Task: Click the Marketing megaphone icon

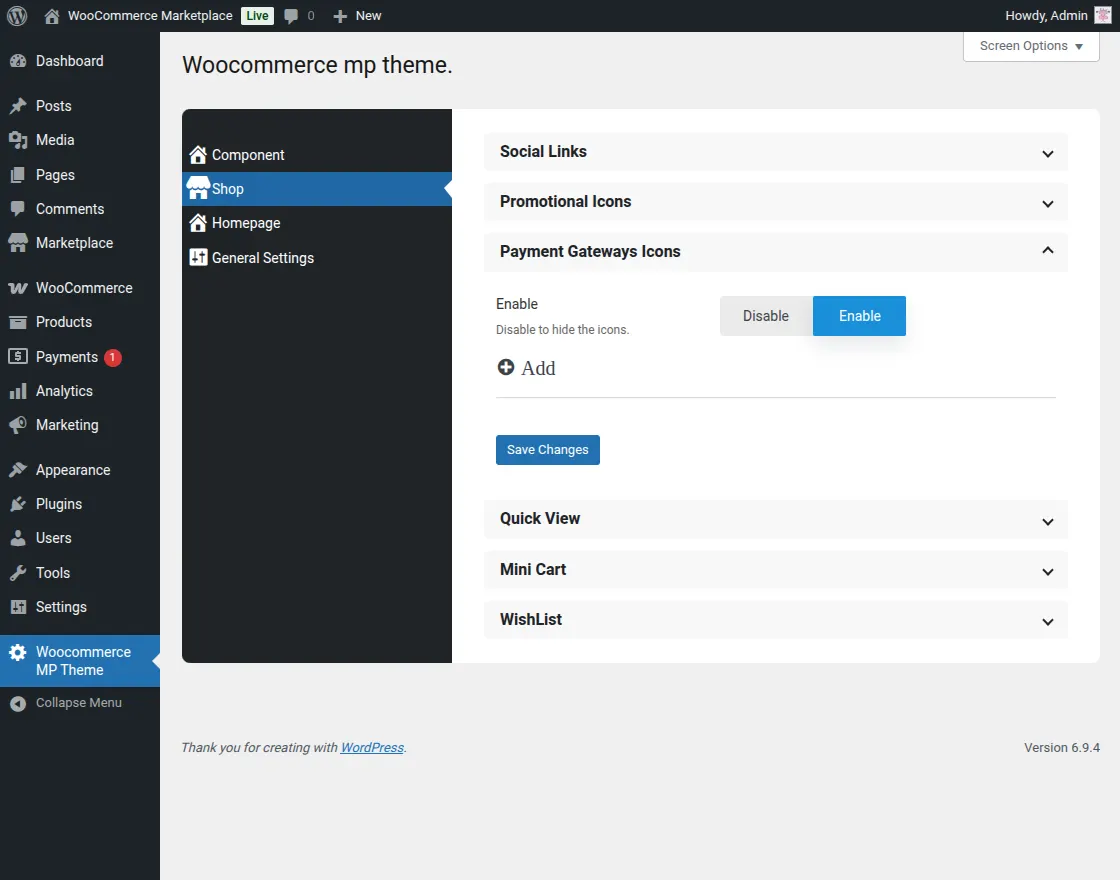Action: tap(18, 425)
